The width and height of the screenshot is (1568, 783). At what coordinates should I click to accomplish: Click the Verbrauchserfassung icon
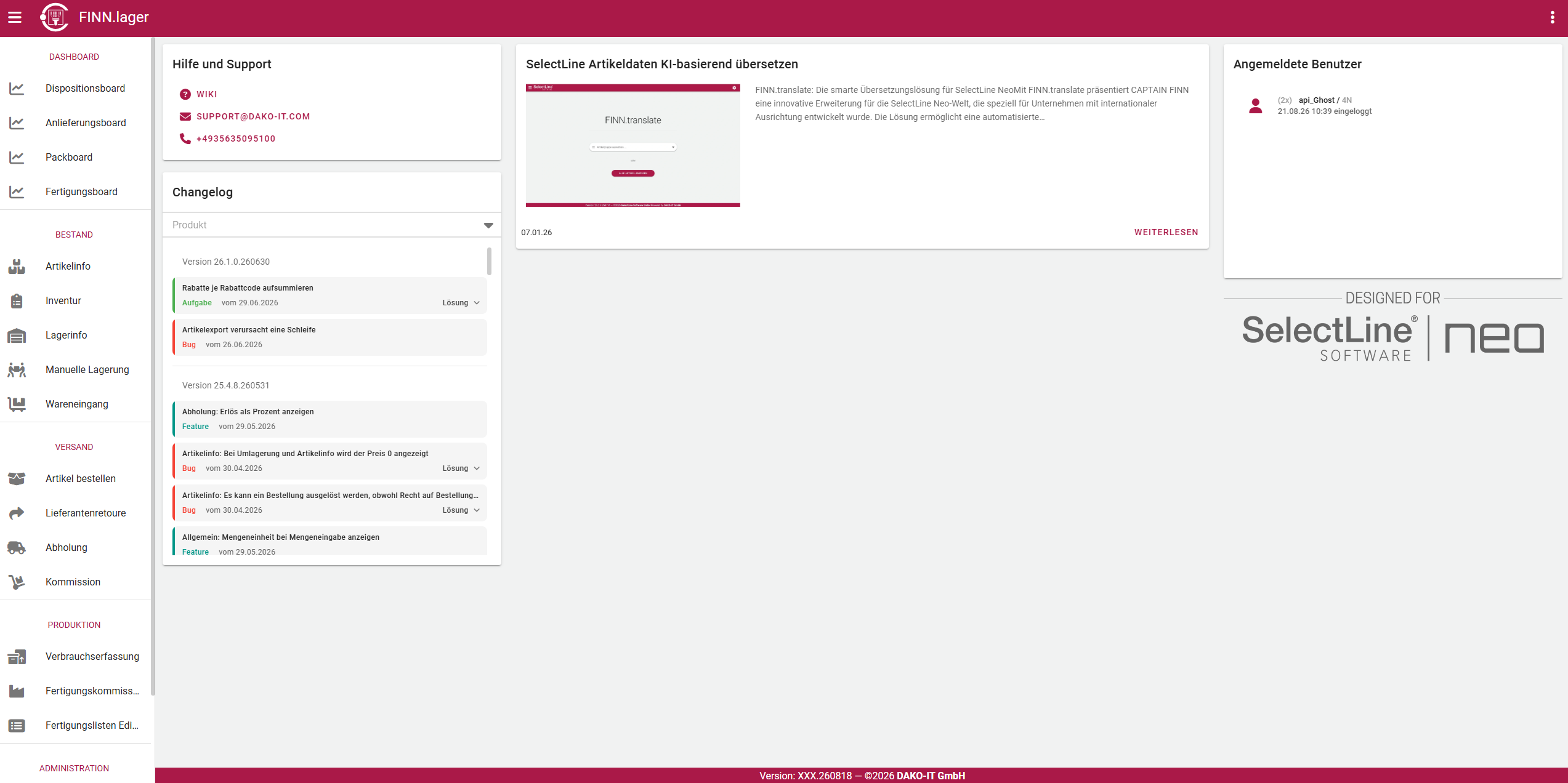point(17,657)
